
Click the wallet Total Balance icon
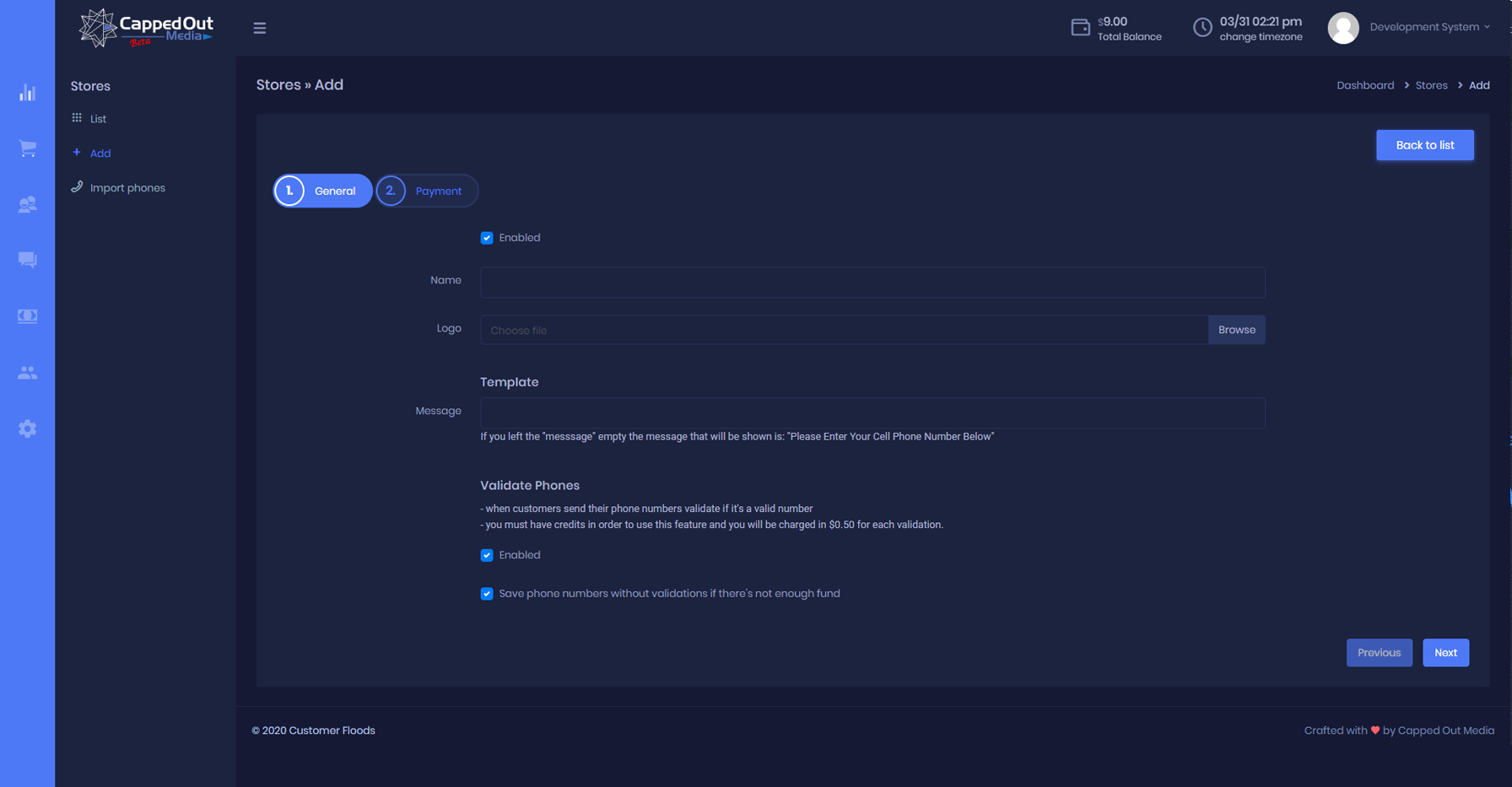[x=1080, y=28]
